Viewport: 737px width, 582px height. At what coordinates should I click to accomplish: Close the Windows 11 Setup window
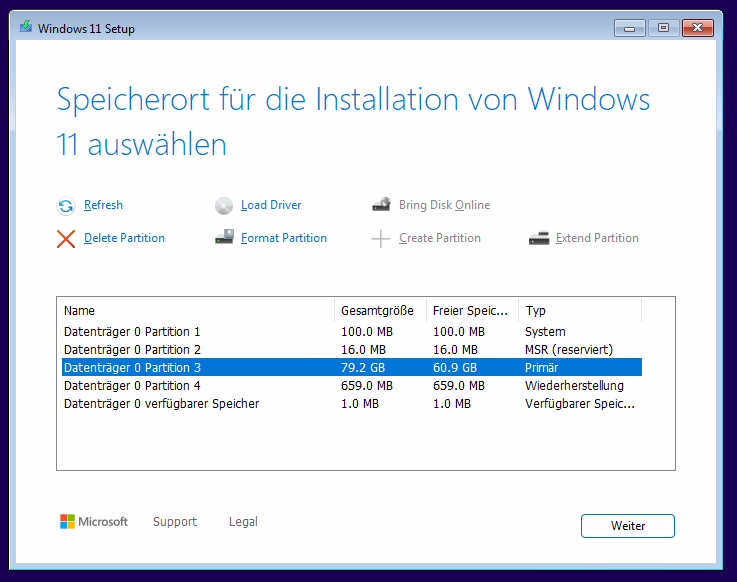tap(698, 28)
